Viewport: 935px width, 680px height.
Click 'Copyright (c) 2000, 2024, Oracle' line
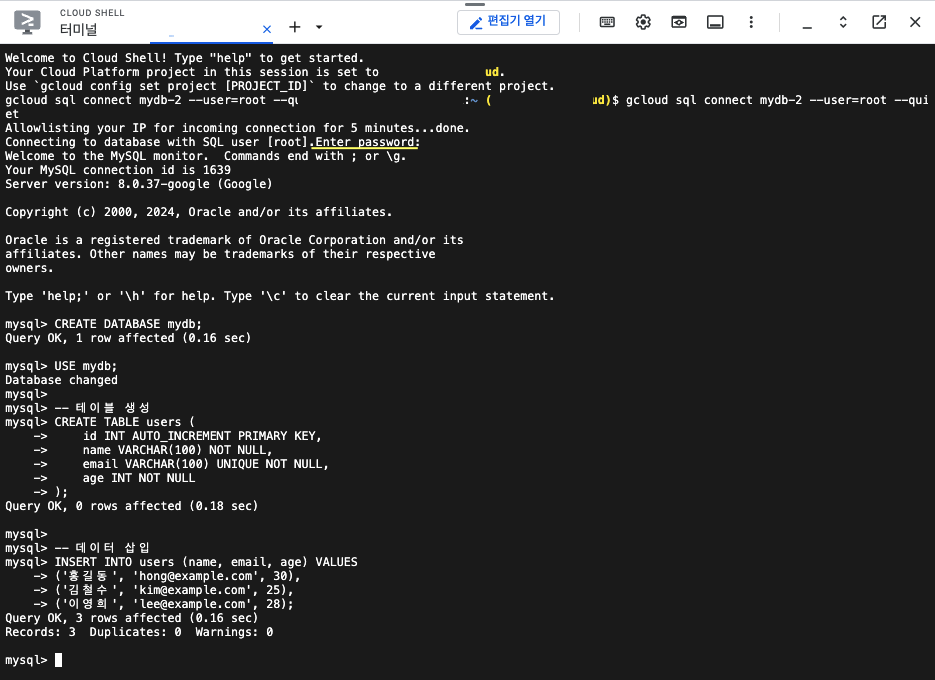point(199,212)
